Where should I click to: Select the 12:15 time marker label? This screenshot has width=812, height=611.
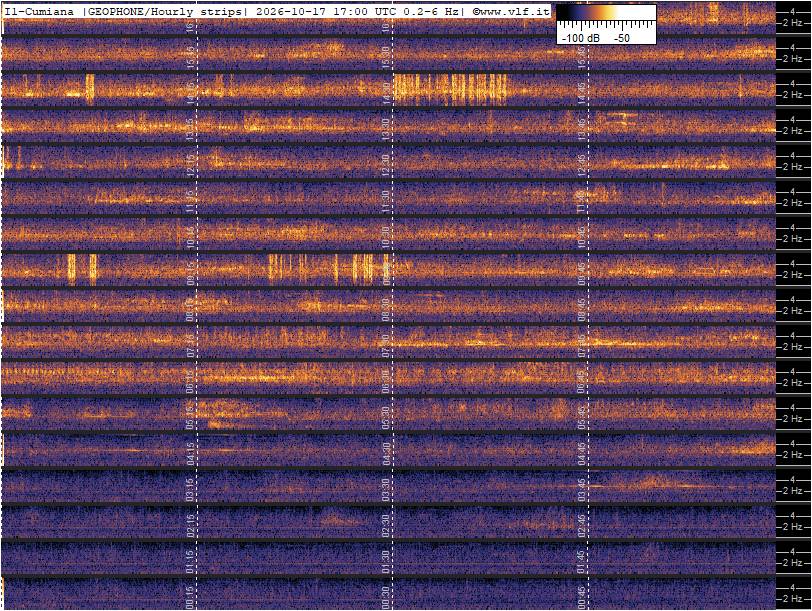191,165
